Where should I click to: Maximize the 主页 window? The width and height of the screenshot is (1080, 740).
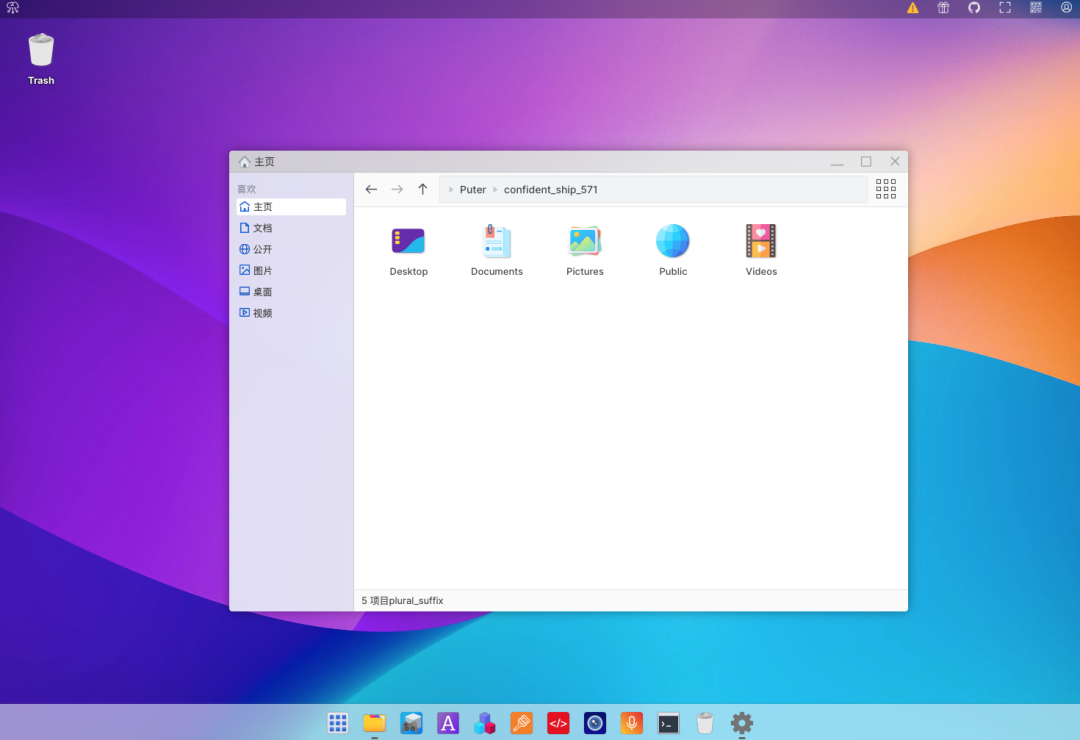point(866,162)
